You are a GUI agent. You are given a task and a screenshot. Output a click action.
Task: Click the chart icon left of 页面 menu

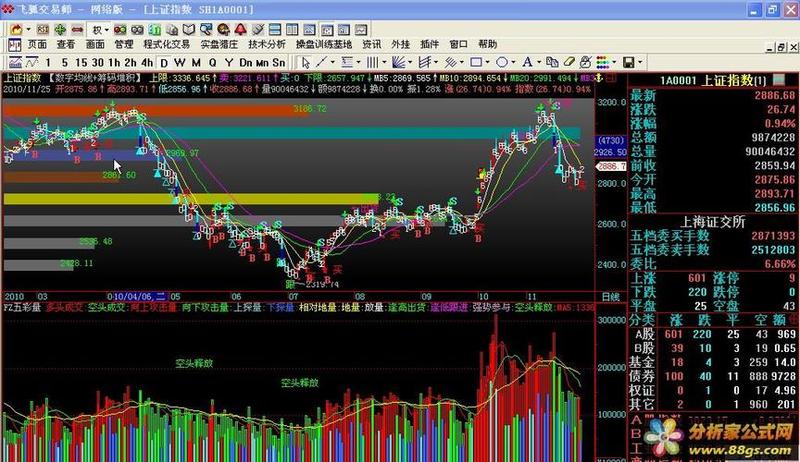(14, 45)
